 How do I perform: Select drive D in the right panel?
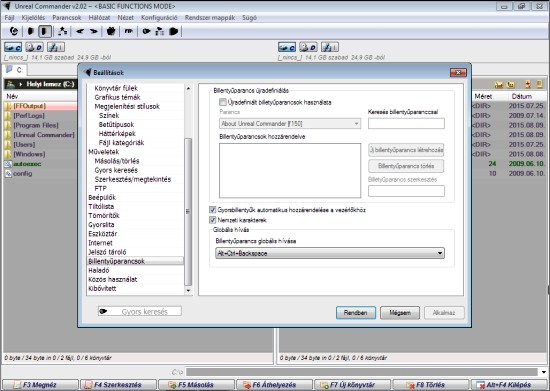(x=308, y=47)
